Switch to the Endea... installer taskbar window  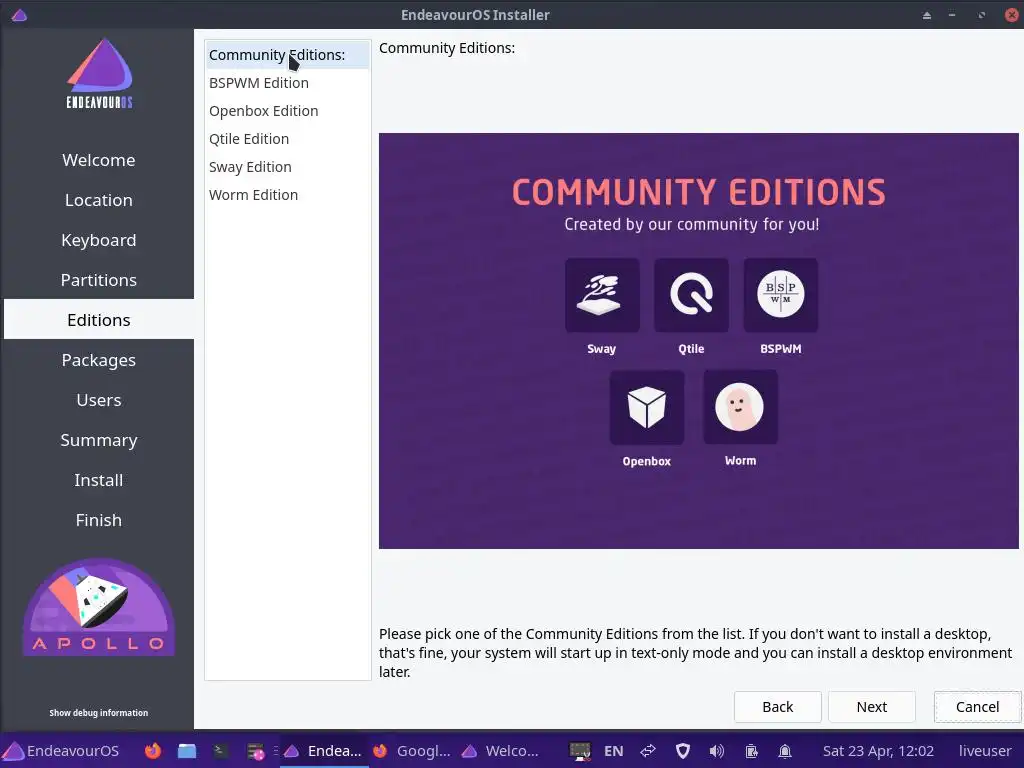(x=323, y=751)
